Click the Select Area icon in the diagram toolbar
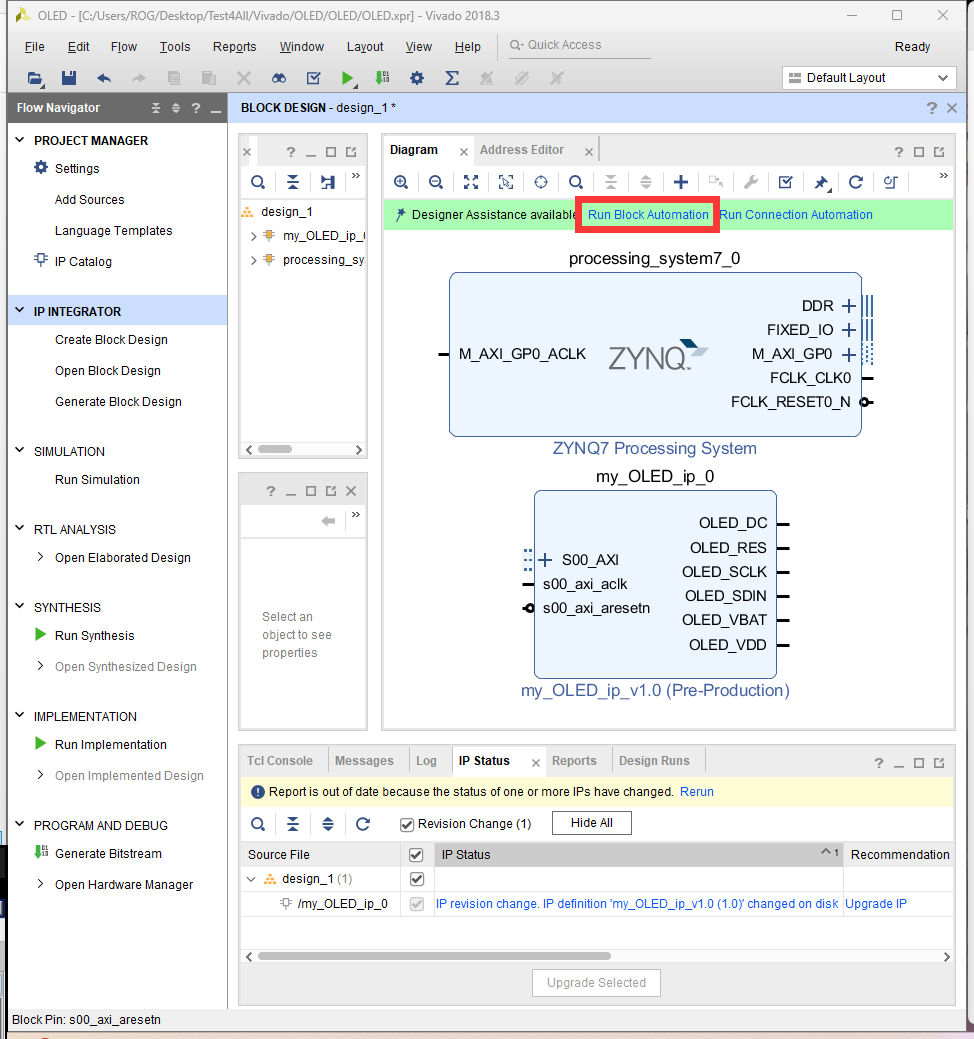The height and width of the screenshot is (1039, 974). point(506,182)
